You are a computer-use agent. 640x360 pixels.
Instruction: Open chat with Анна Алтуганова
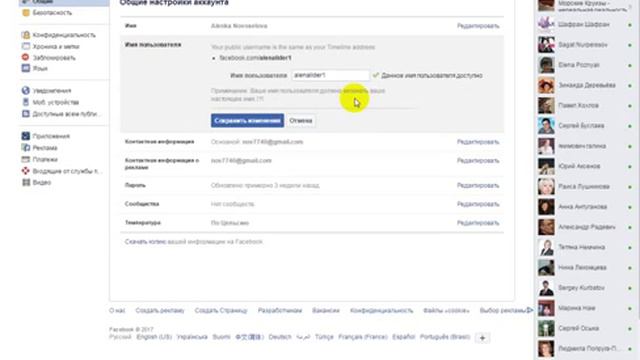[584, 207]
